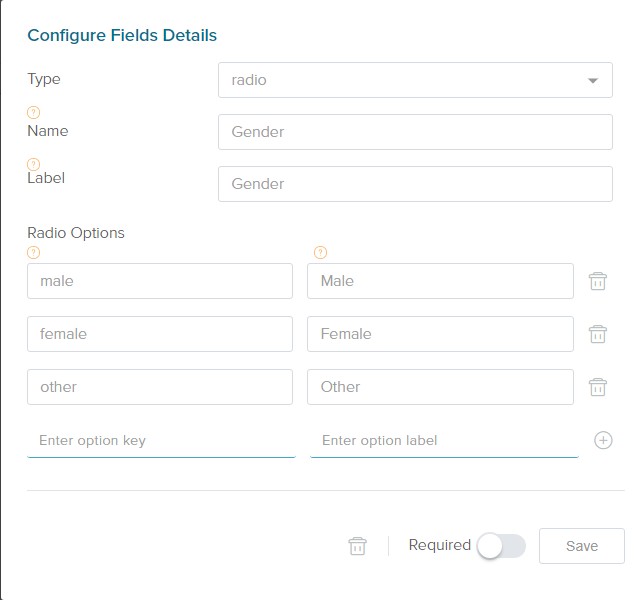Add new option with plus icon
The width and height of the screenshot is (634, 600).
[603, 440]
